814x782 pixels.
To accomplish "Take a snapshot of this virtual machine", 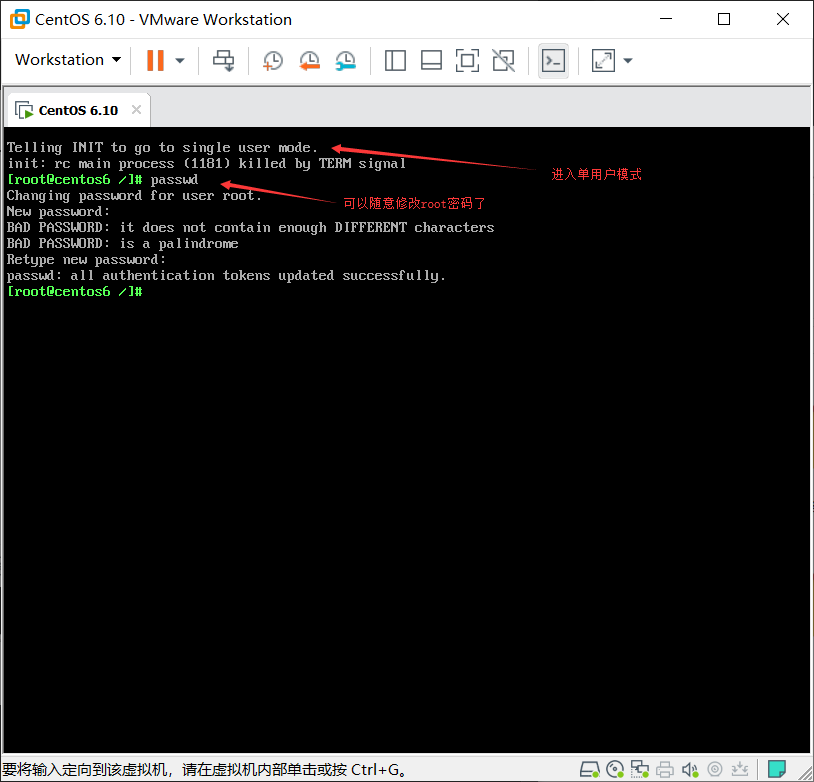I will click(273, 61).
